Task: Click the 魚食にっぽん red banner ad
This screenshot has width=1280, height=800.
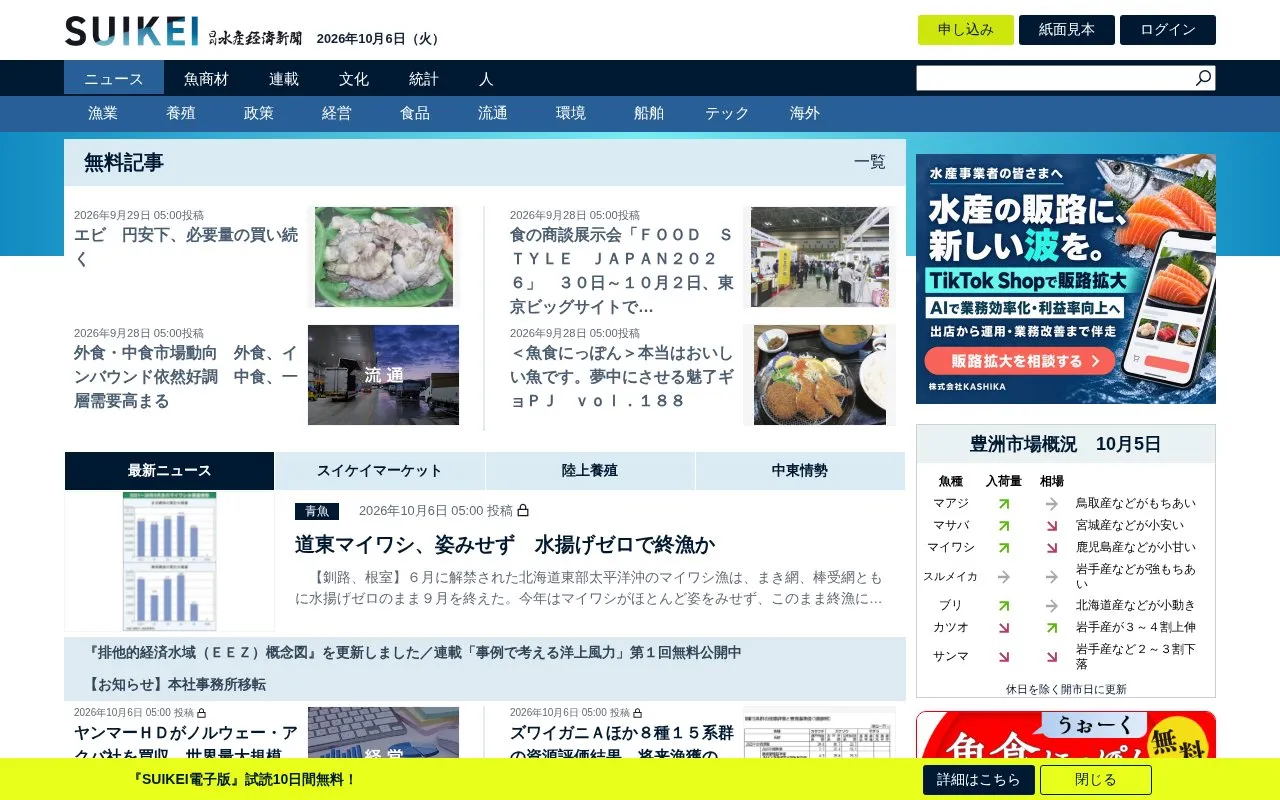Action: [x=1066, y=735]
